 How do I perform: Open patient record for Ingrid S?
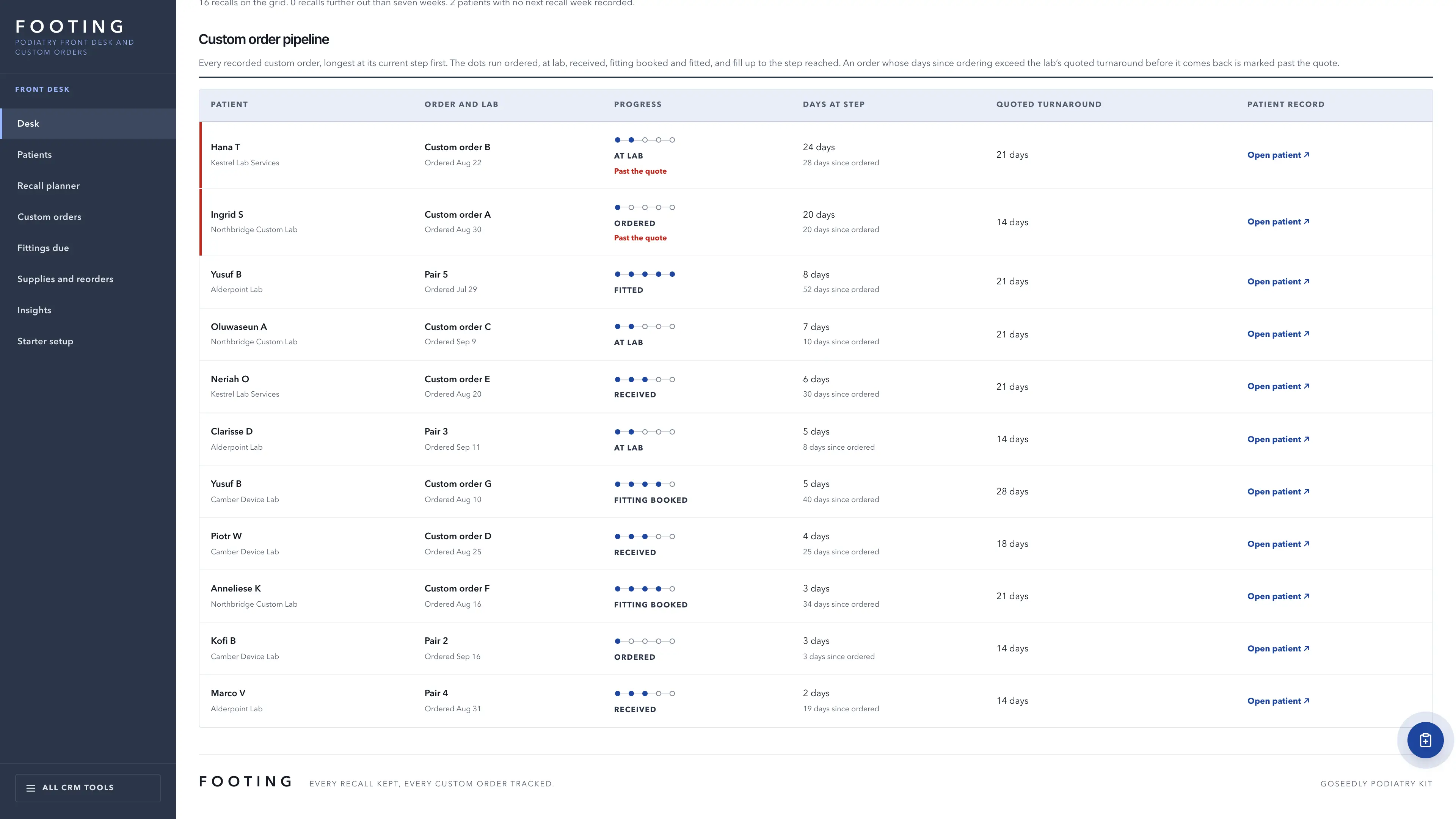[1278, 221]
